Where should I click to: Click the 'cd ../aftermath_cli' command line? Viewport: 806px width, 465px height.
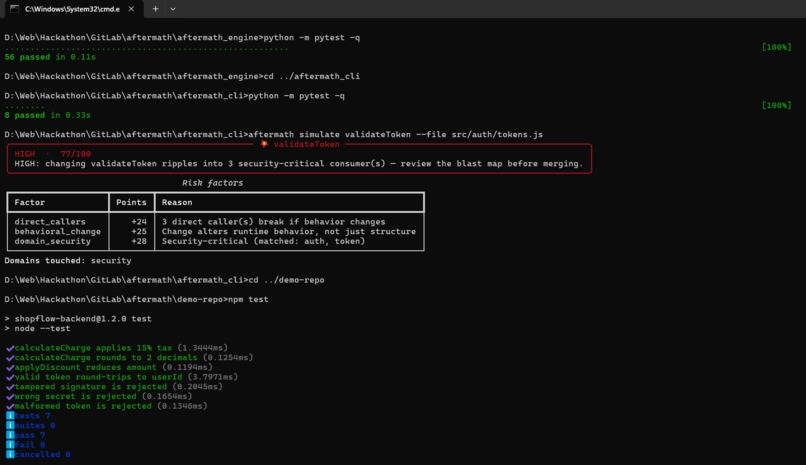[x=182, y=77]
